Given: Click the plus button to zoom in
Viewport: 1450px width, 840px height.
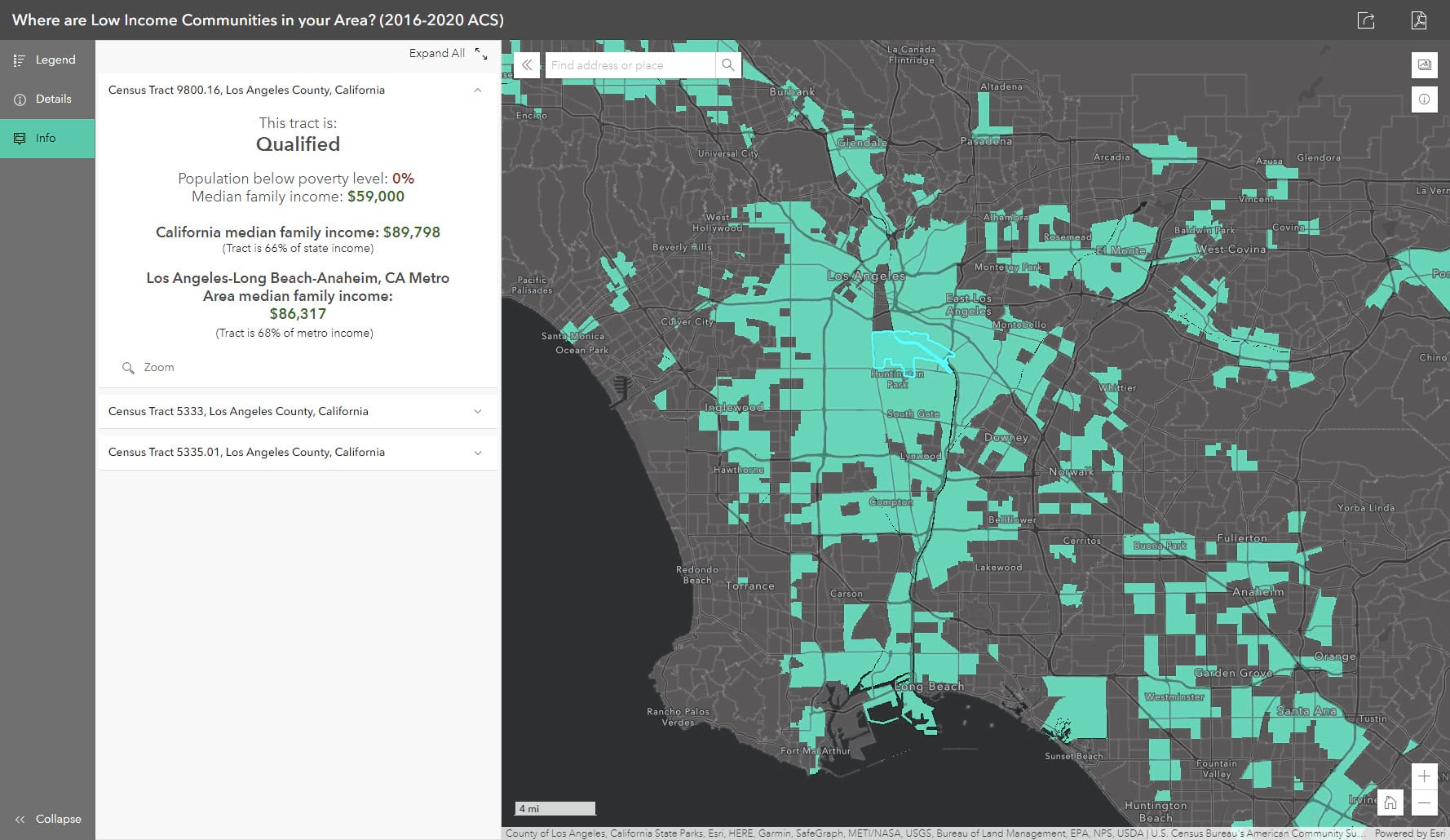Looking at the screenshot, I should (1425, 776).
